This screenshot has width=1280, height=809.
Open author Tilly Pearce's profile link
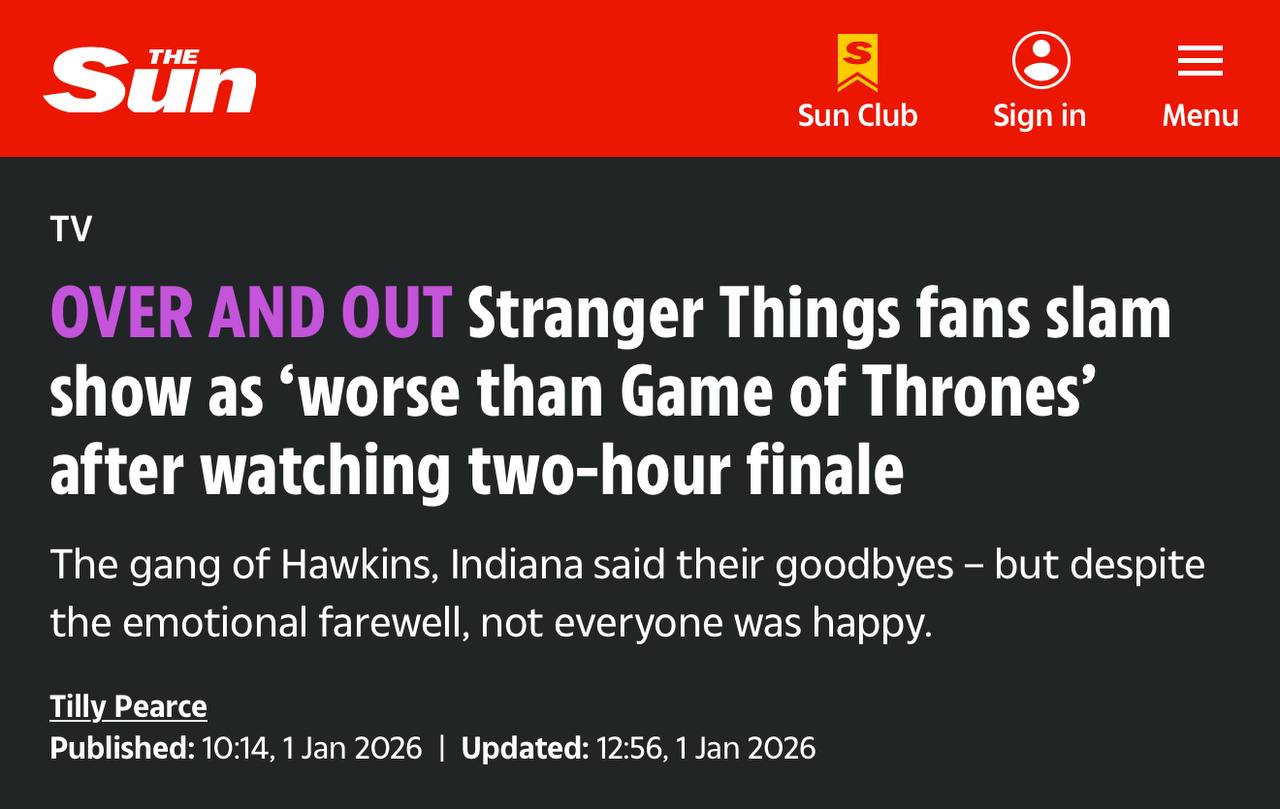[128, 707]
